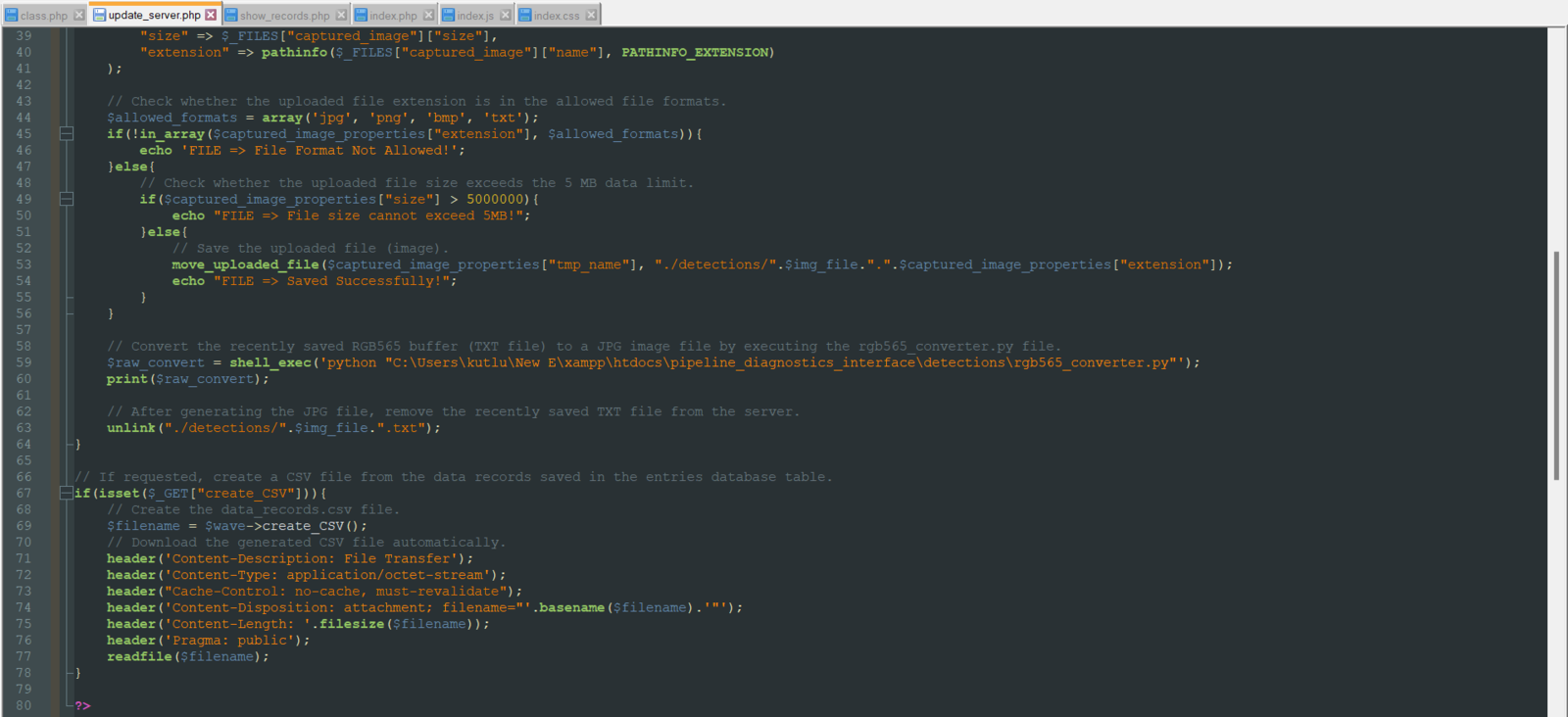Click the 'Download the generated CSV file' comment
Screen dimensions: 1568x717
(306, 542)
